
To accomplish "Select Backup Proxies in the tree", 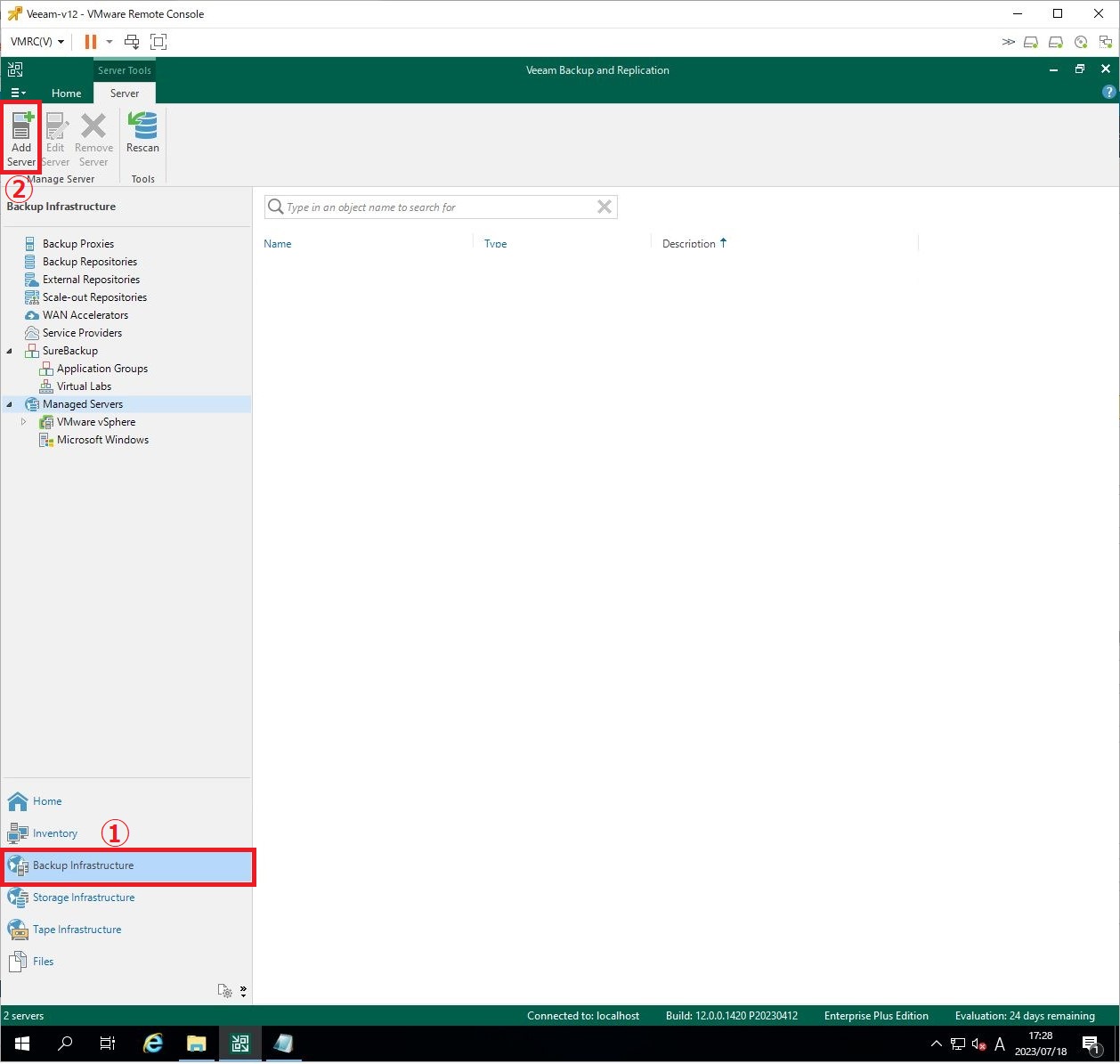I will (x=78, y=244).
